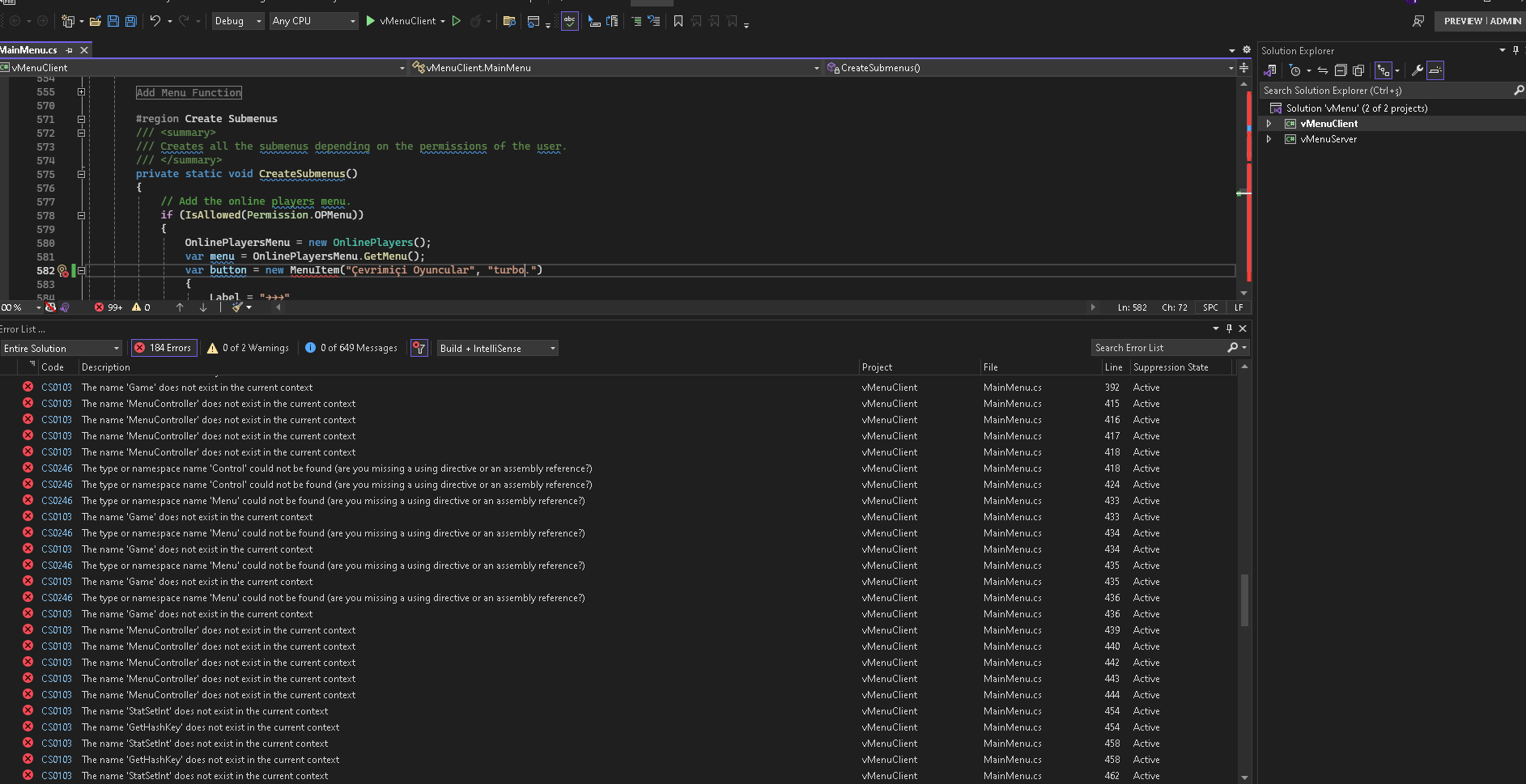Collapse all in Solution Explorer
This screenshot has width=1526, height=784.
coord(1341,70)
